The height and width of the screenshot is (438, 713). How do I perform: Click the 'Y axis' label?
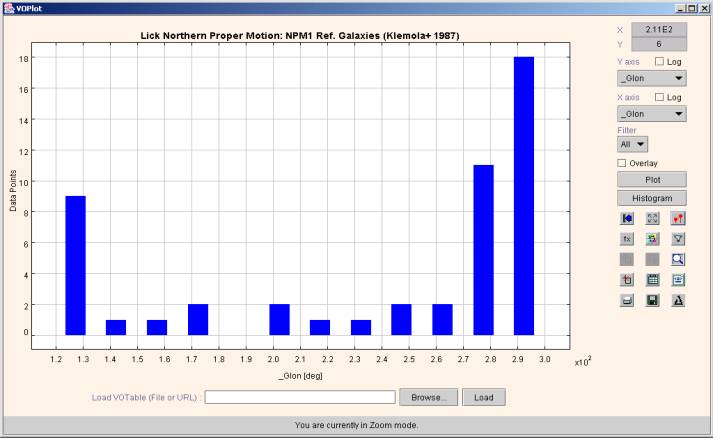click(x=628, y=62)
